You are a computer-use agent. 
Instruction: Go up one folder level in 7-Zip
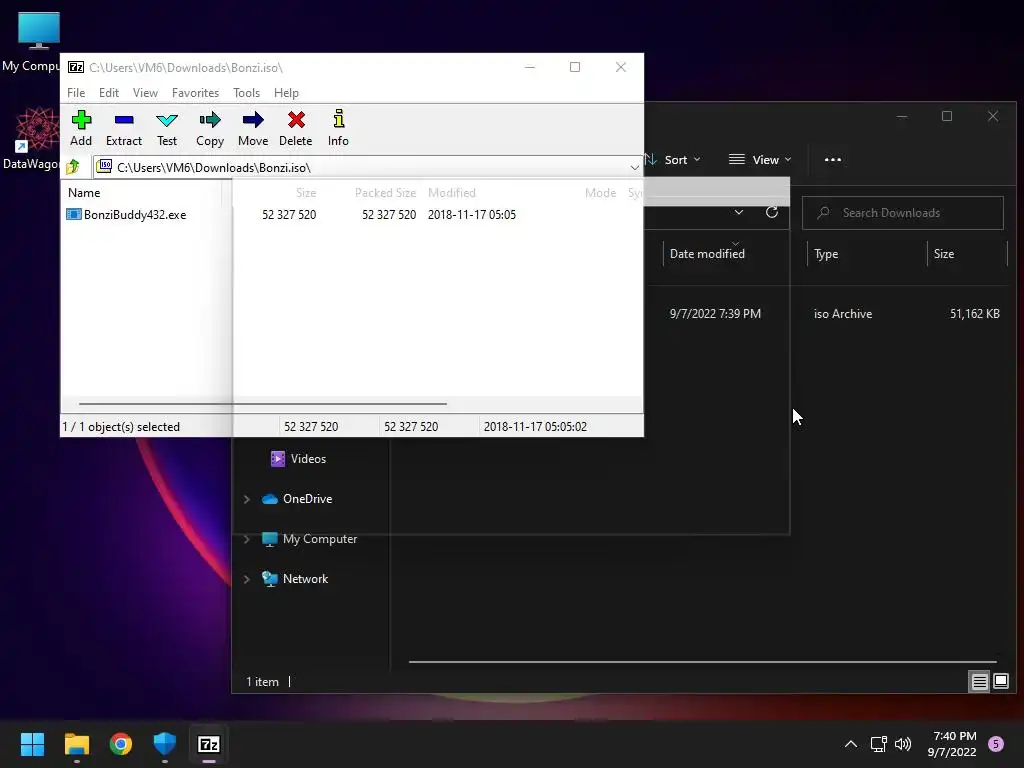73,167
